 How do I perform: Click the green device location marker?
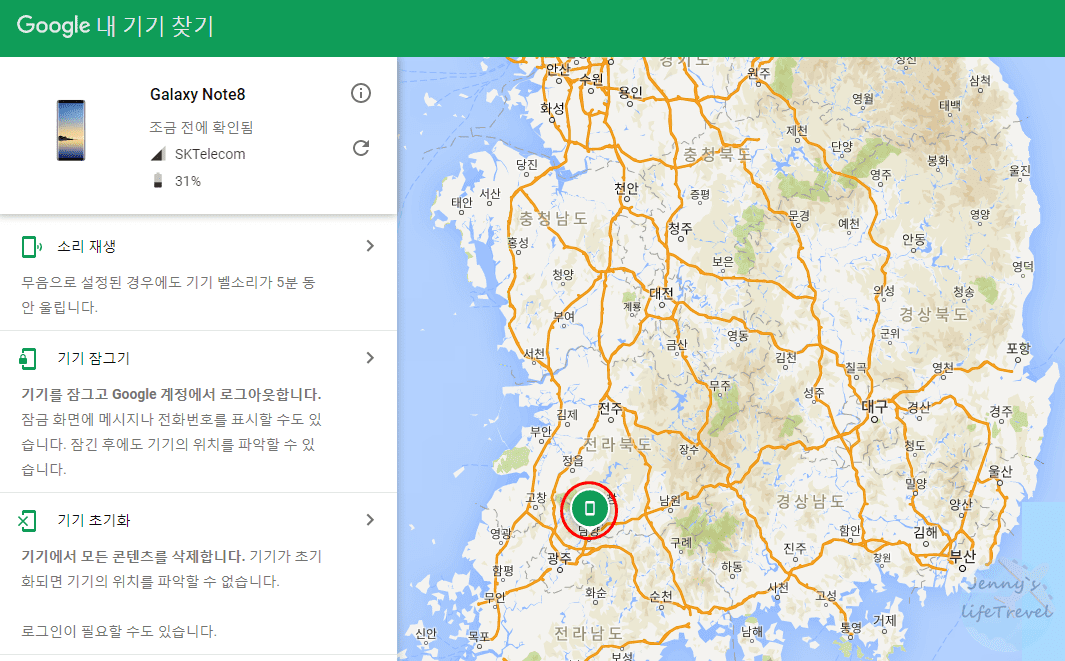pyautogui.click(x=589, y=508)
